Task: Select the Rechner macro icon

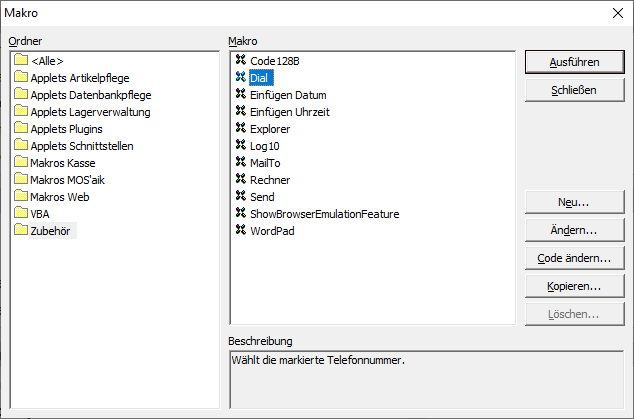Action: click(240, 180)
